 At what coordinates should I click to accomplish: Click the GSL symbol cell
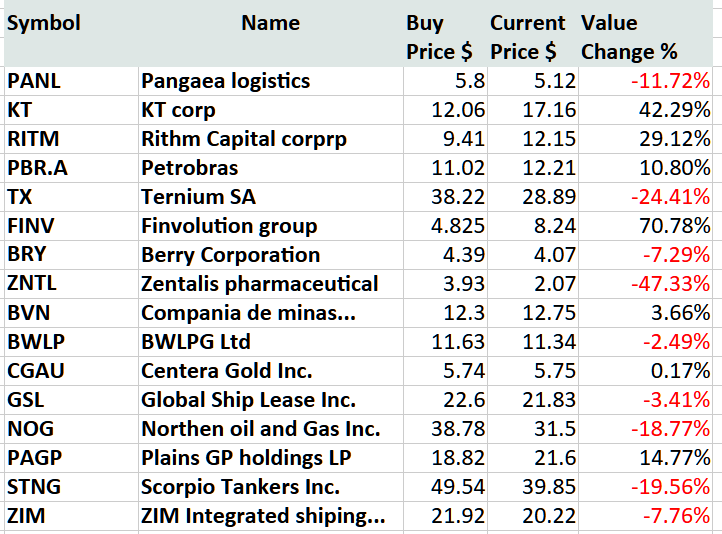25,400
